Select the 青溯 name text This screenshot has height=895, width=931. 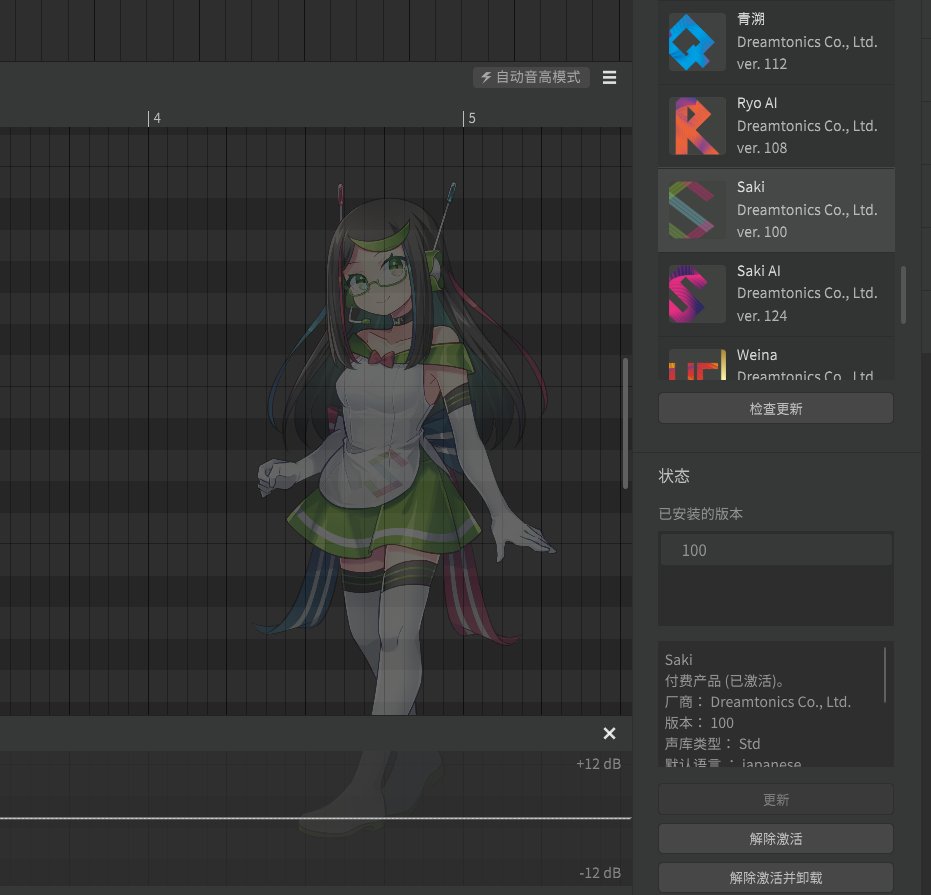tap(750, 19)
